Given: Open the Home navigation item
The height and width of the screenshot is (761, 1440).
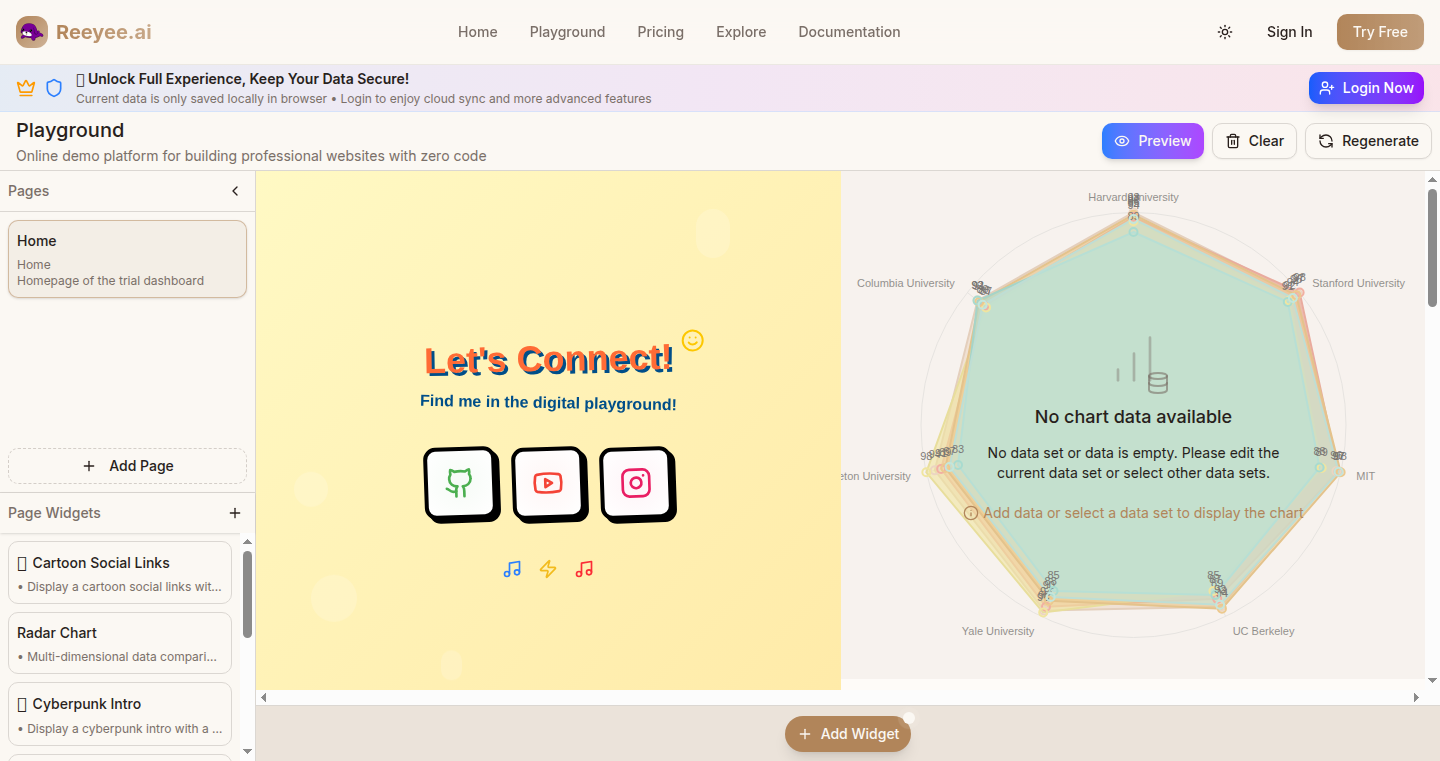Looking at the screenshot, I should (x=478, y=32).
